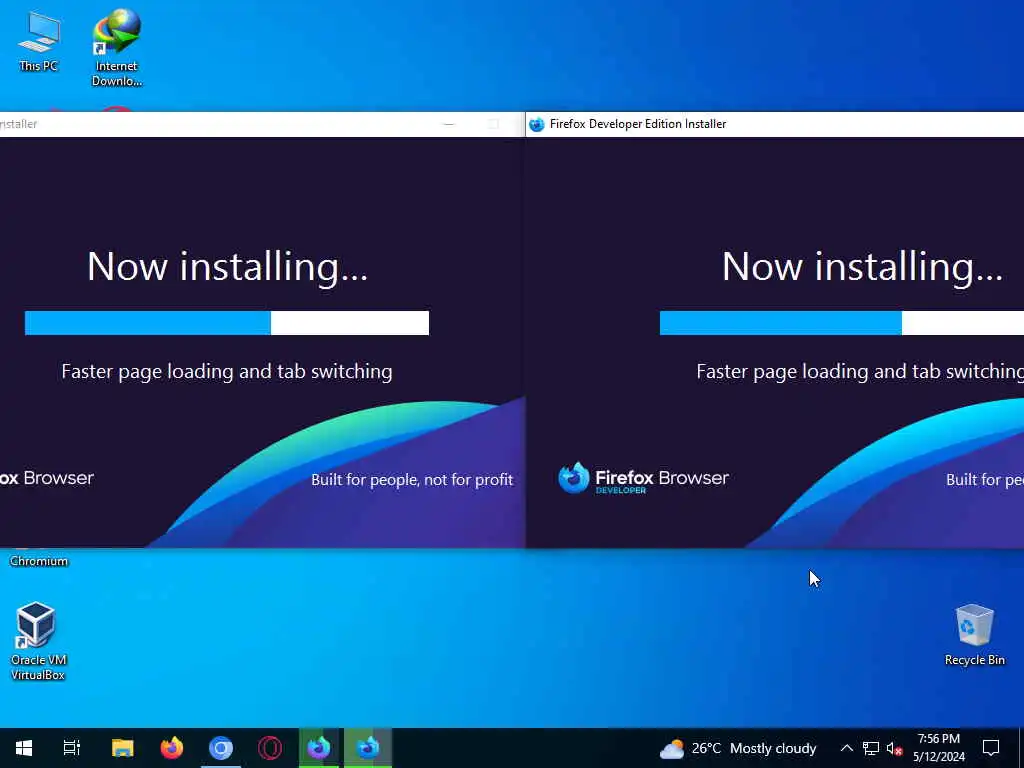Switch to Chromium on the taskbar
Image resolution: width=1024 pixels, height=768 pixels.
pyautogui.click(x=221, y=748)
